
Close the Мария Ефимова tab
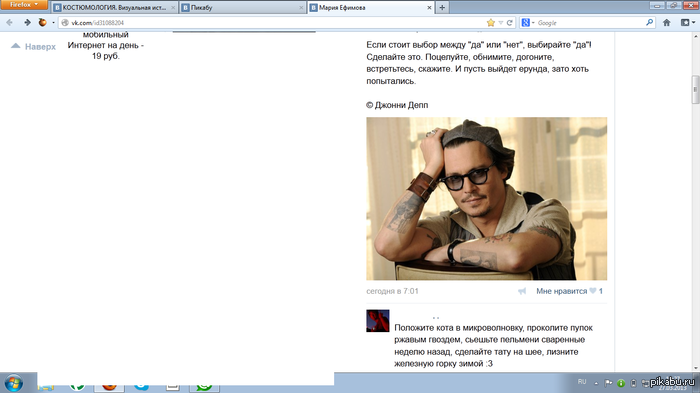(x=429, y=8)
